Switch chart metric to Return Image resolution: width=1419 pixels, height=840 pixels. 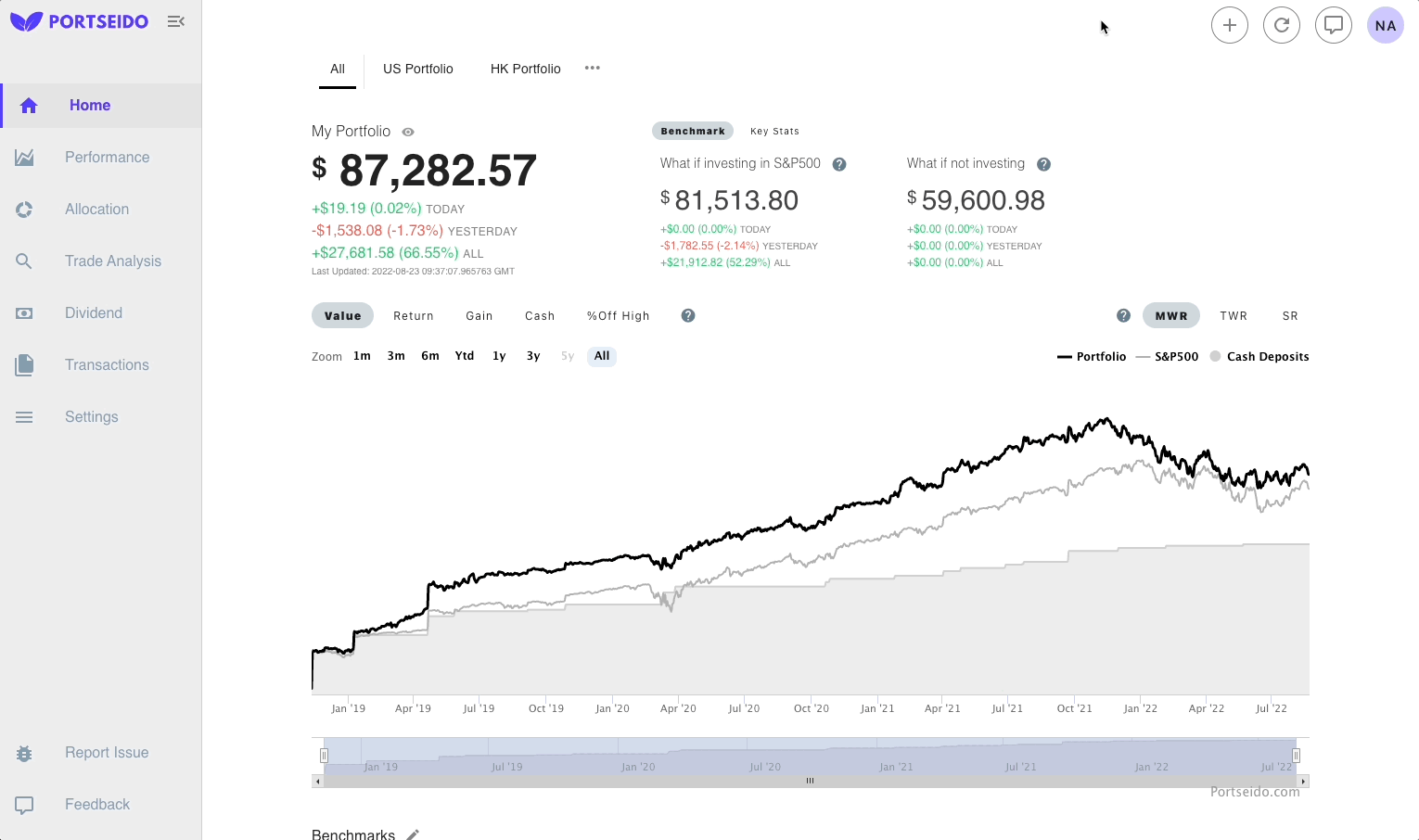coord(414,315)
